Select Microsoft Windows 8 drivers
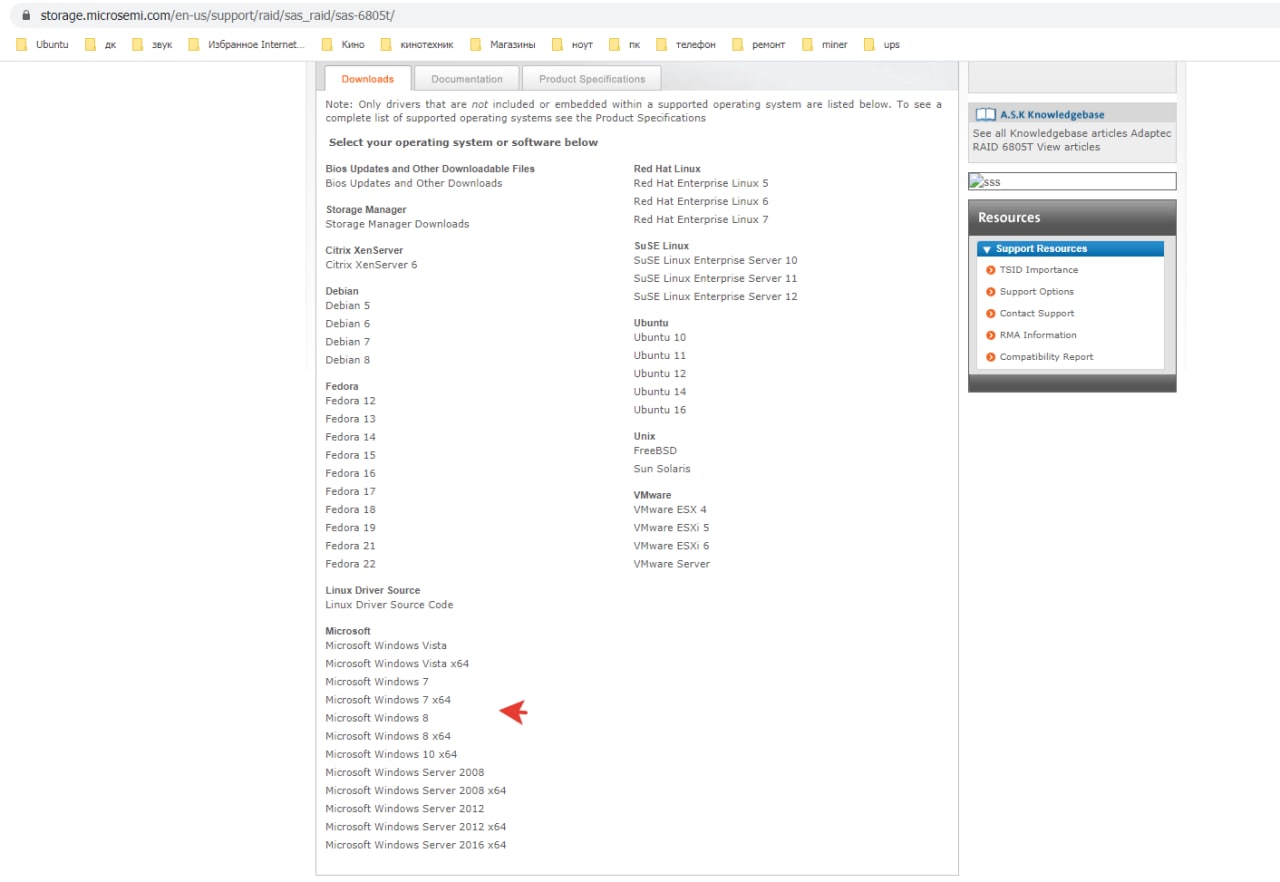The height and width of the screenshot is (882, 1280). pyautogui.click(x=377, y=718)
